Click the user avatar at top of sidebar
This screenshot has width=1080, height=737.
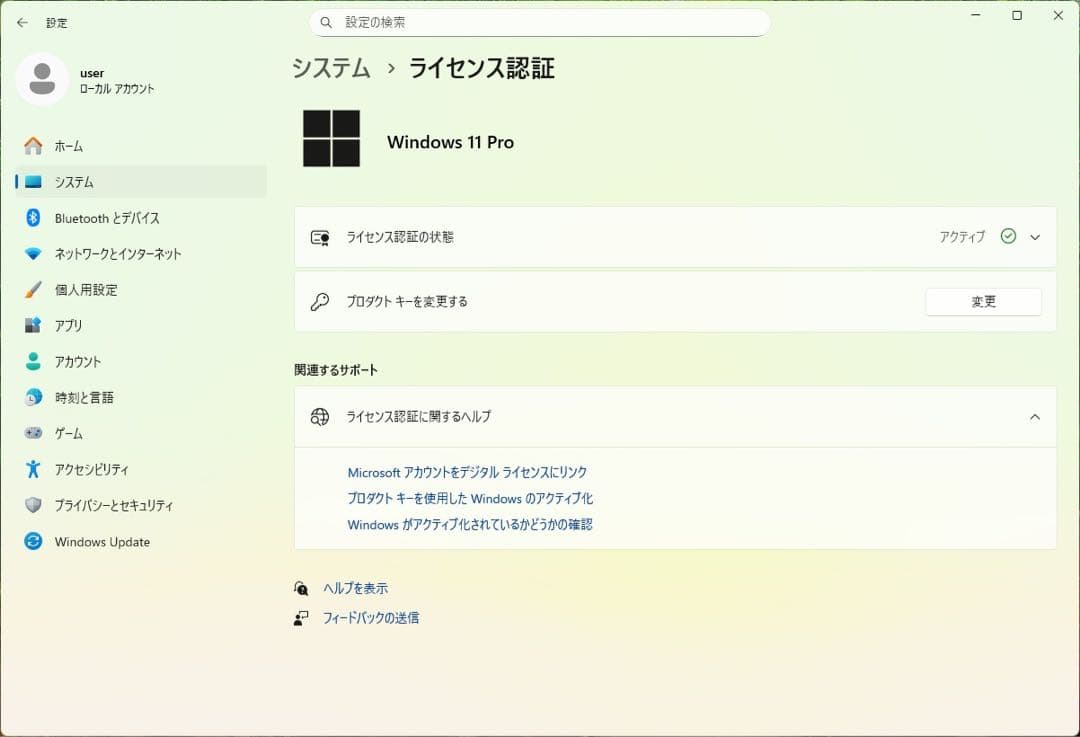pos(42,78)
